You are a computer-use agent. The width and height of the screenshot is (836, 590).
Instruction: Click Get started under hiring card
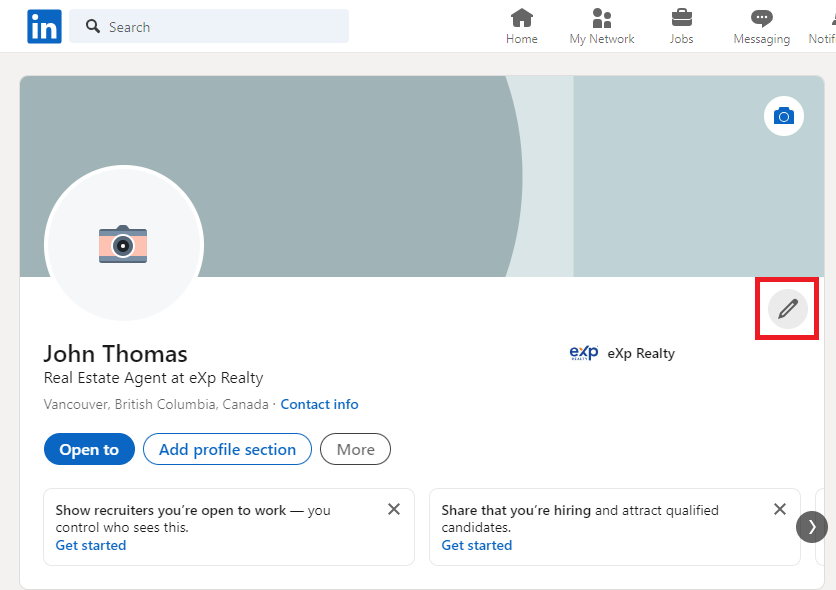click(477, 546)
